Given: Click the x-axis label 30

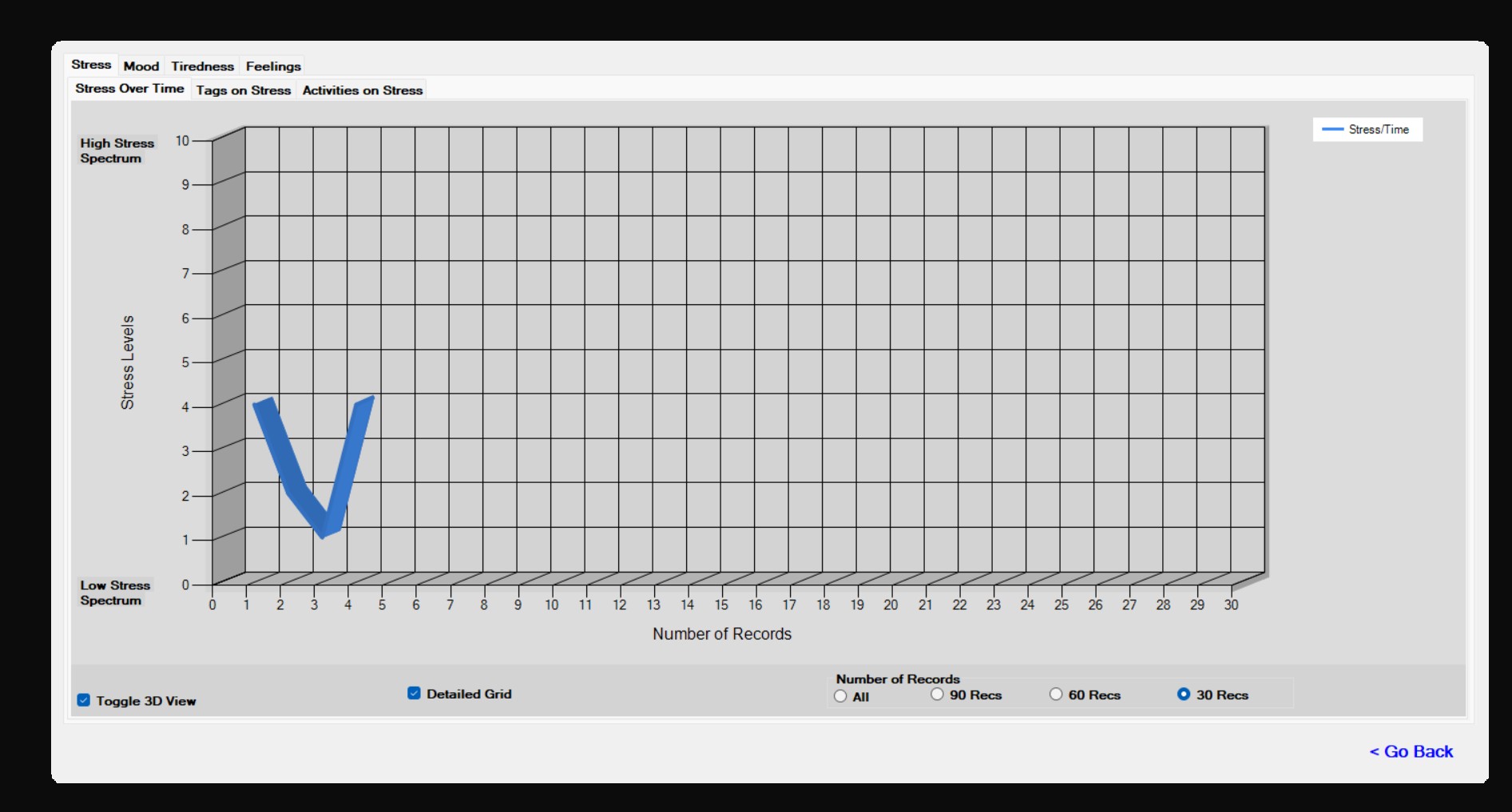Looking at the screenshot, I should pyautogui.click(x=1231, y=605).
